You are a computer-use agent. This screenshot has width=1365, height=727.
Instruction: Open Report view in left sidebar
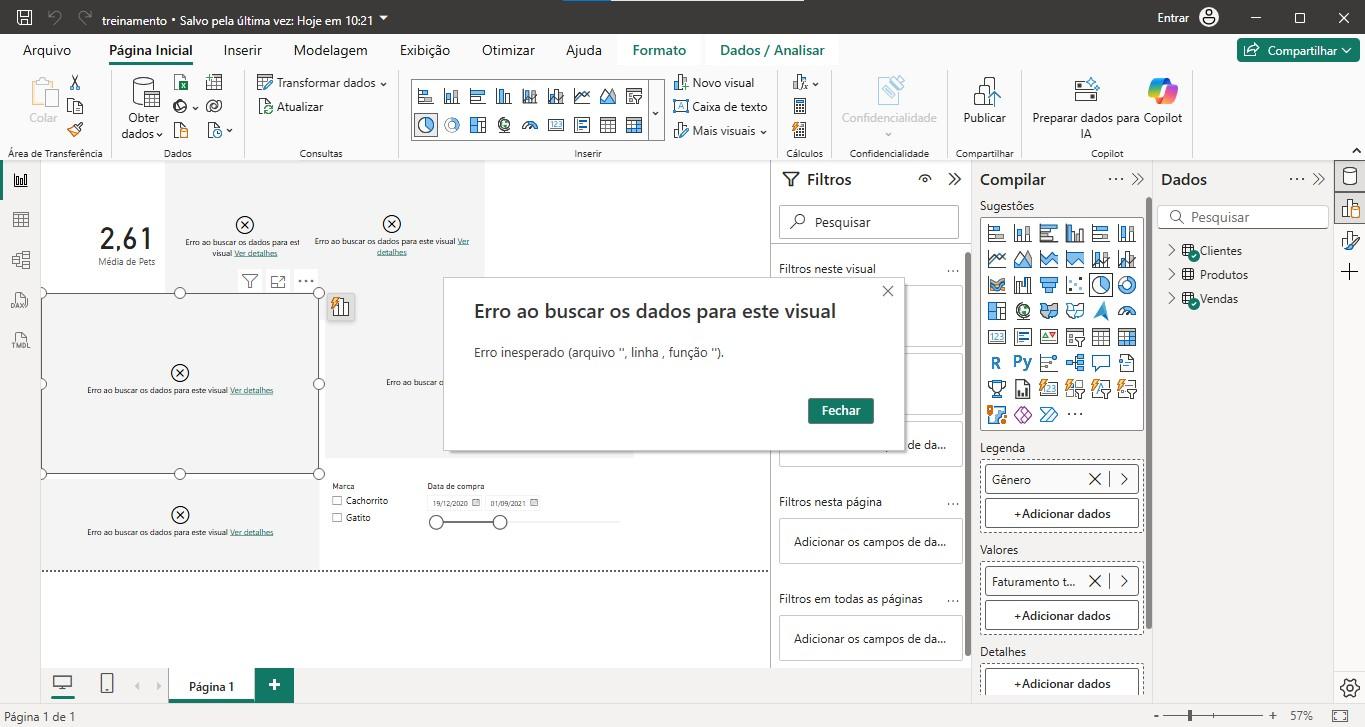(20, 180)
